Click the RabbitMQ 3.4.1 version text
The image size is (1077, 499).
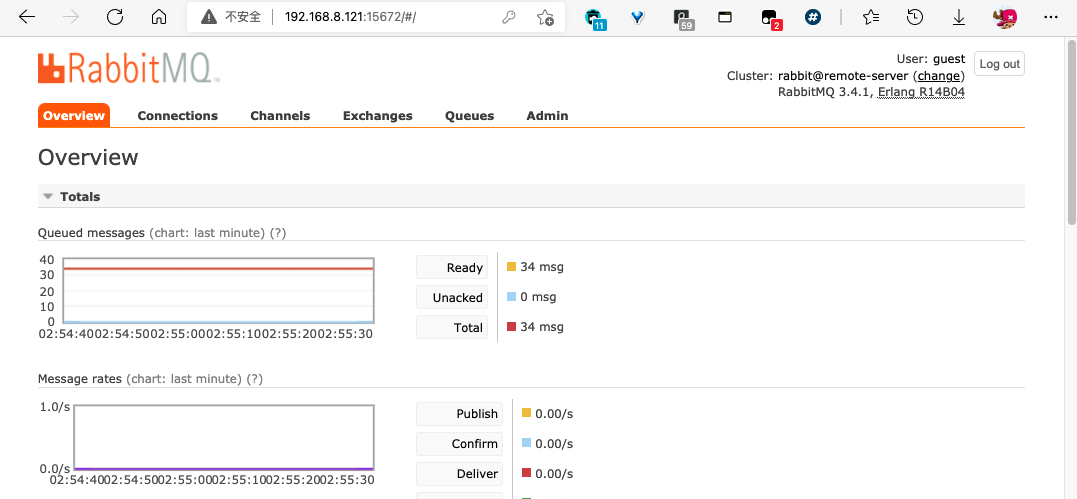point(824,92)
